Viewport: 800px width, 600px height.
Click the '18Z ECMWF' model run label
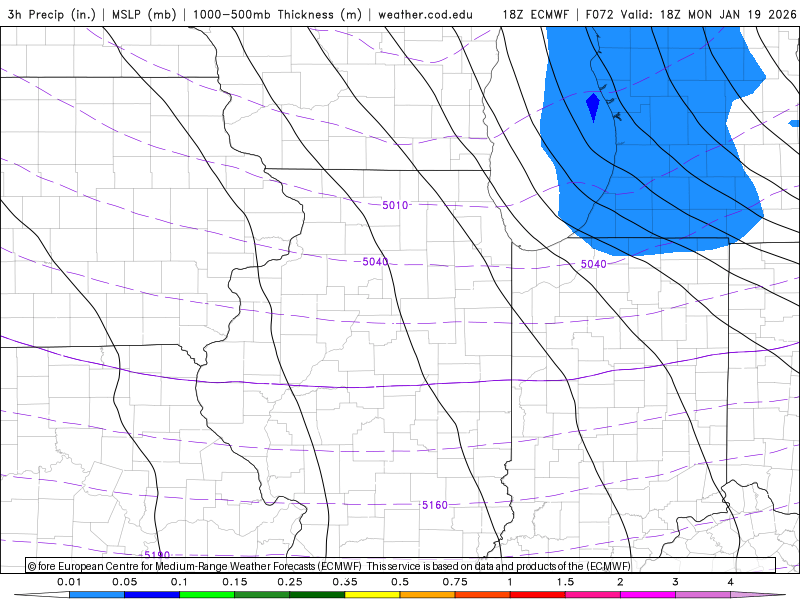(x=536, y=14)
